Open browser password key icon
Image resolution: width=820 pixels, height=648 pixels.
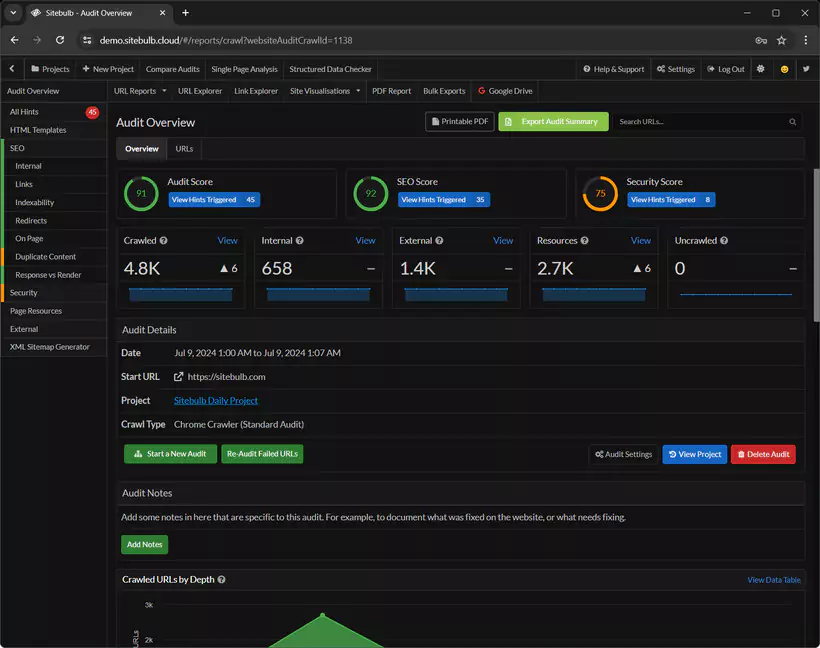pos(761,40)
